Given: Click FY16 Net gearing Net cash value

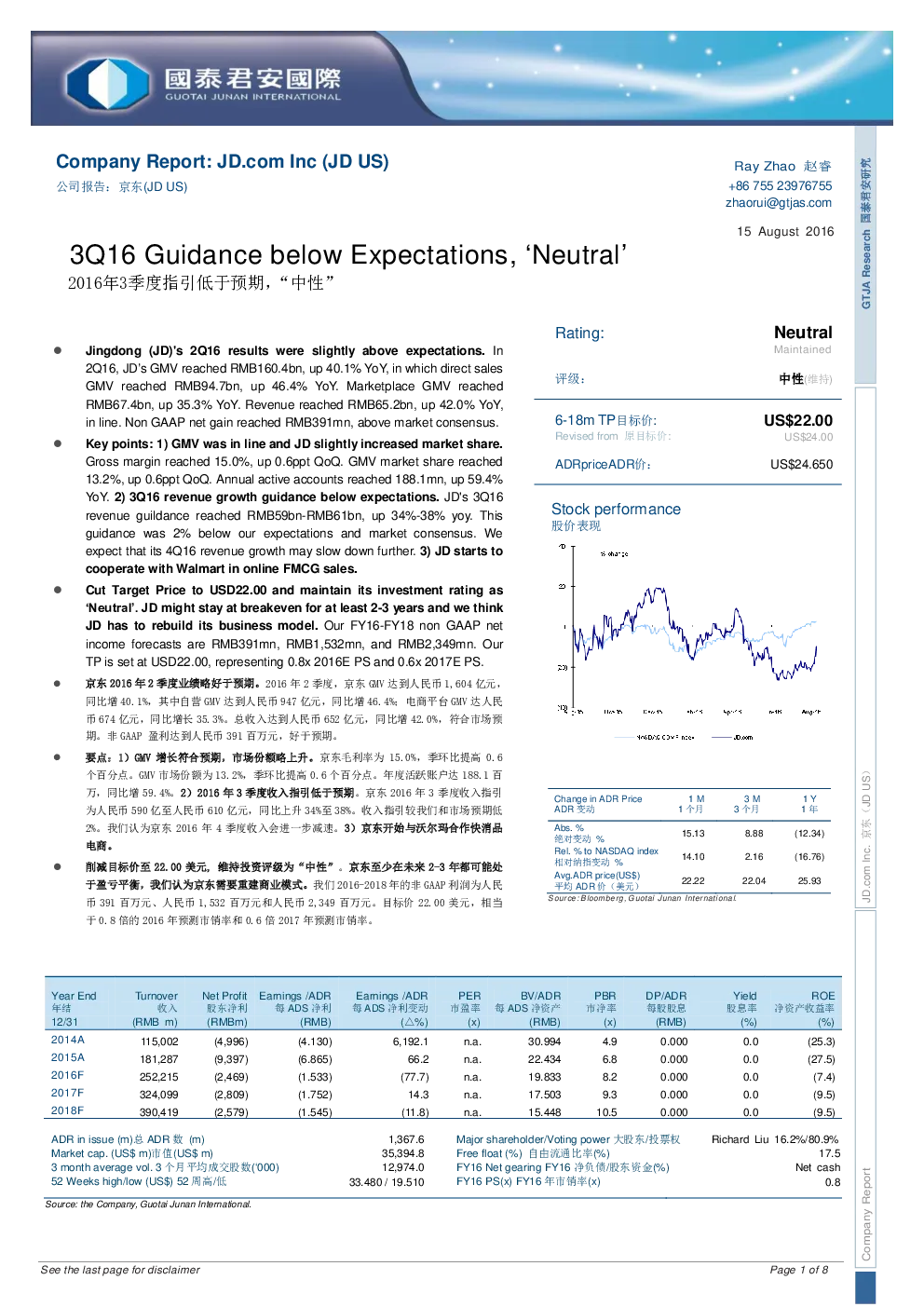Looking at the screenshot, I should 817,1167.
